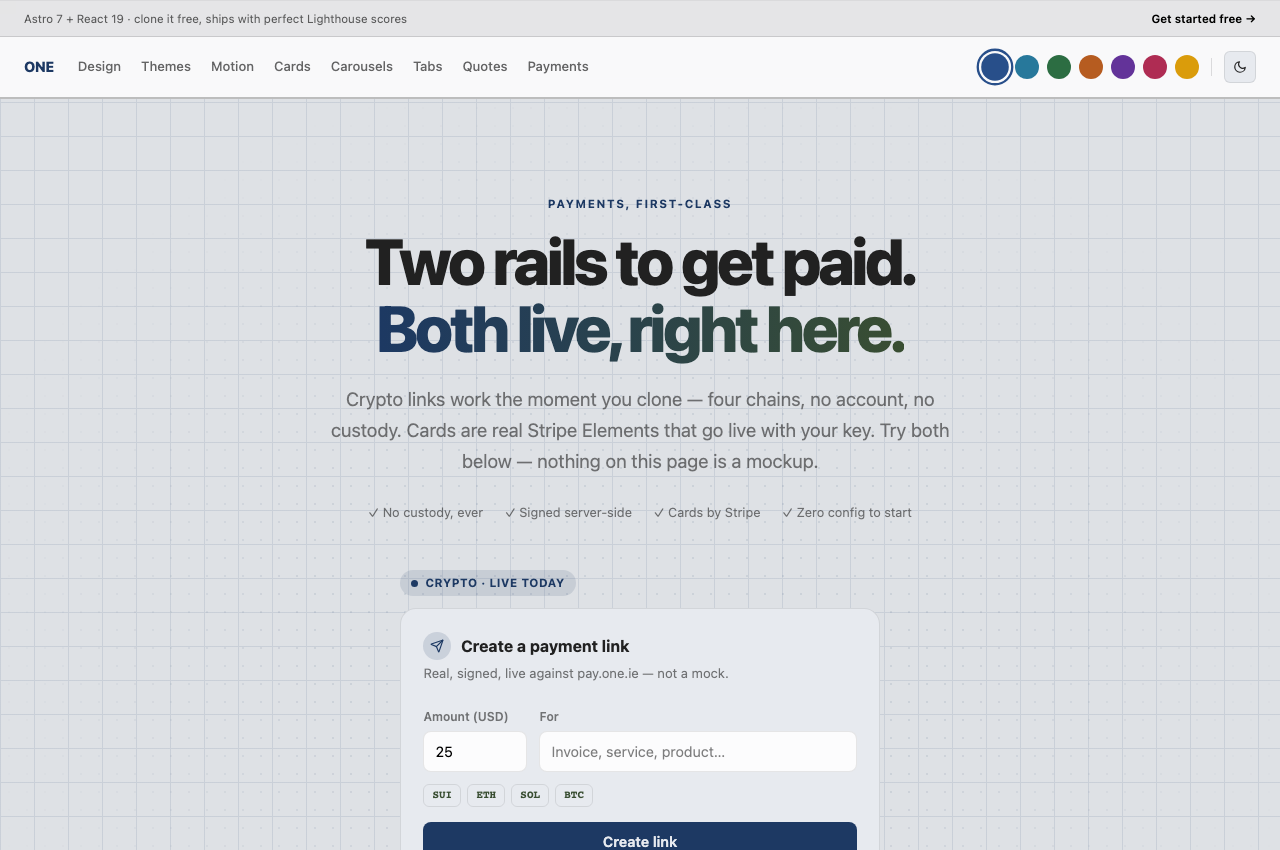Navigate to the Payments page
The height and width of the screenshot is (850, 1280).
(558, 67)
